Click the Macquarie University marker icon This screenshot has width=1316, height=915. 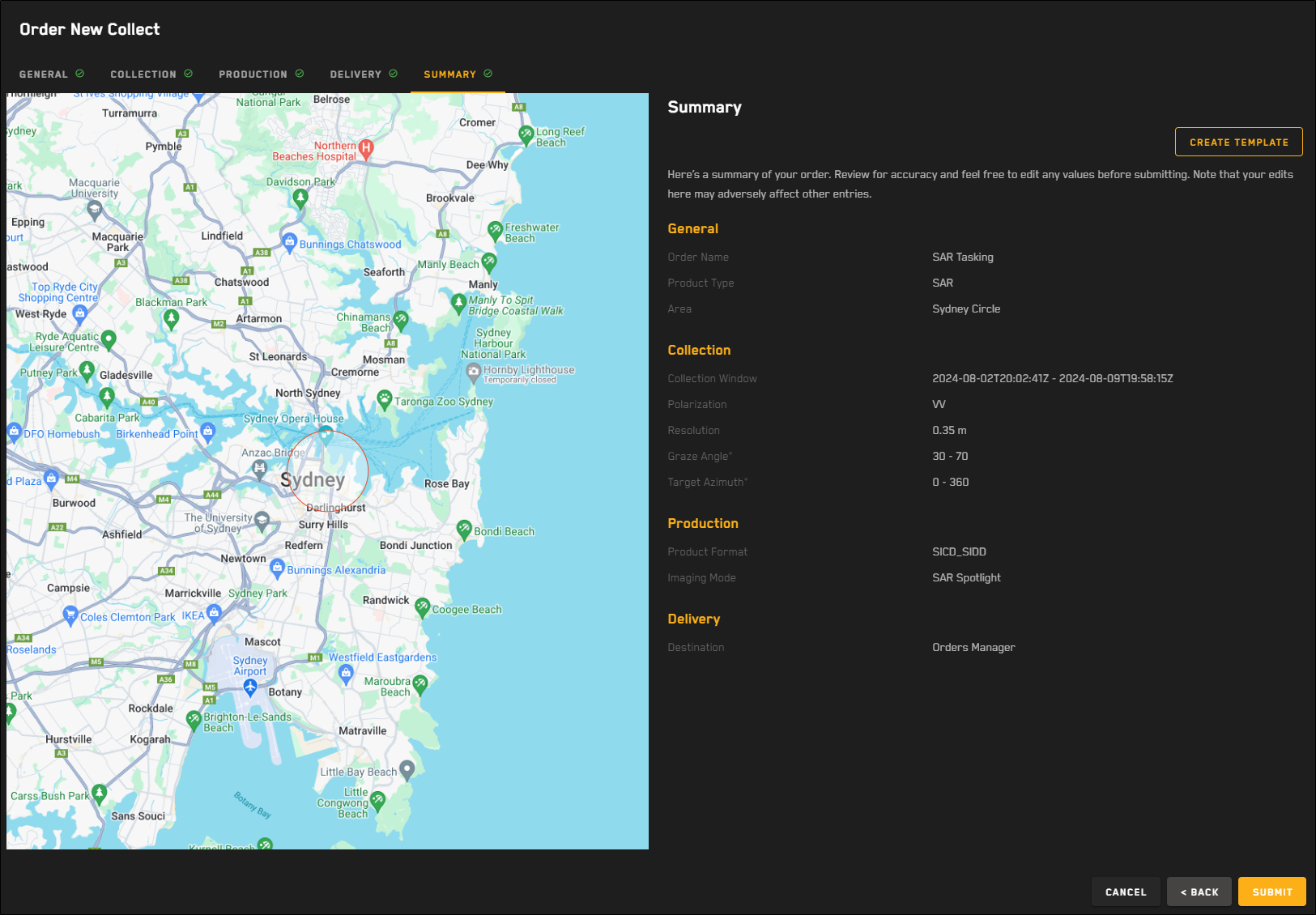95,210
